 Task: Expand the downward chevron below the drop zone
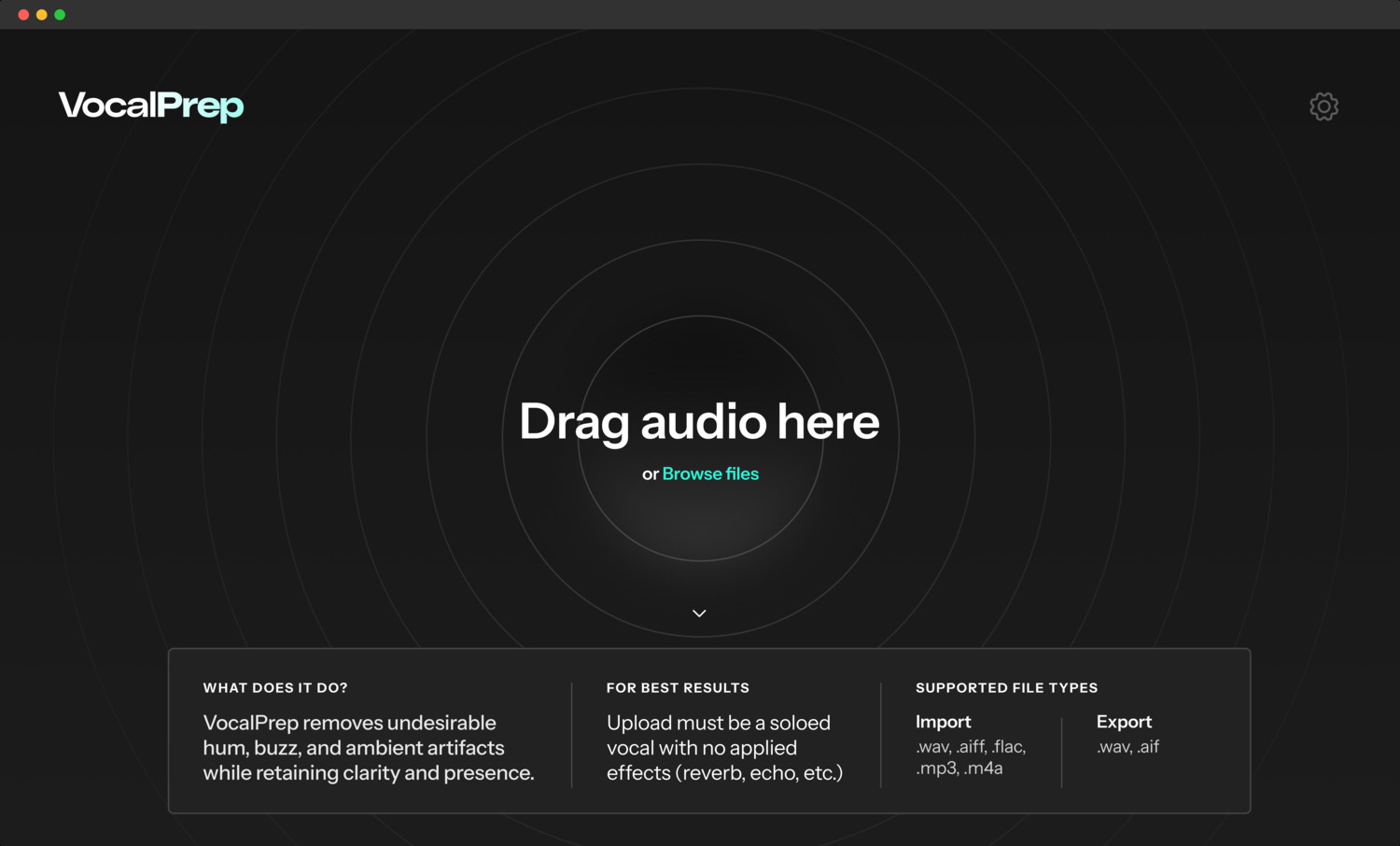click(699, 613)
